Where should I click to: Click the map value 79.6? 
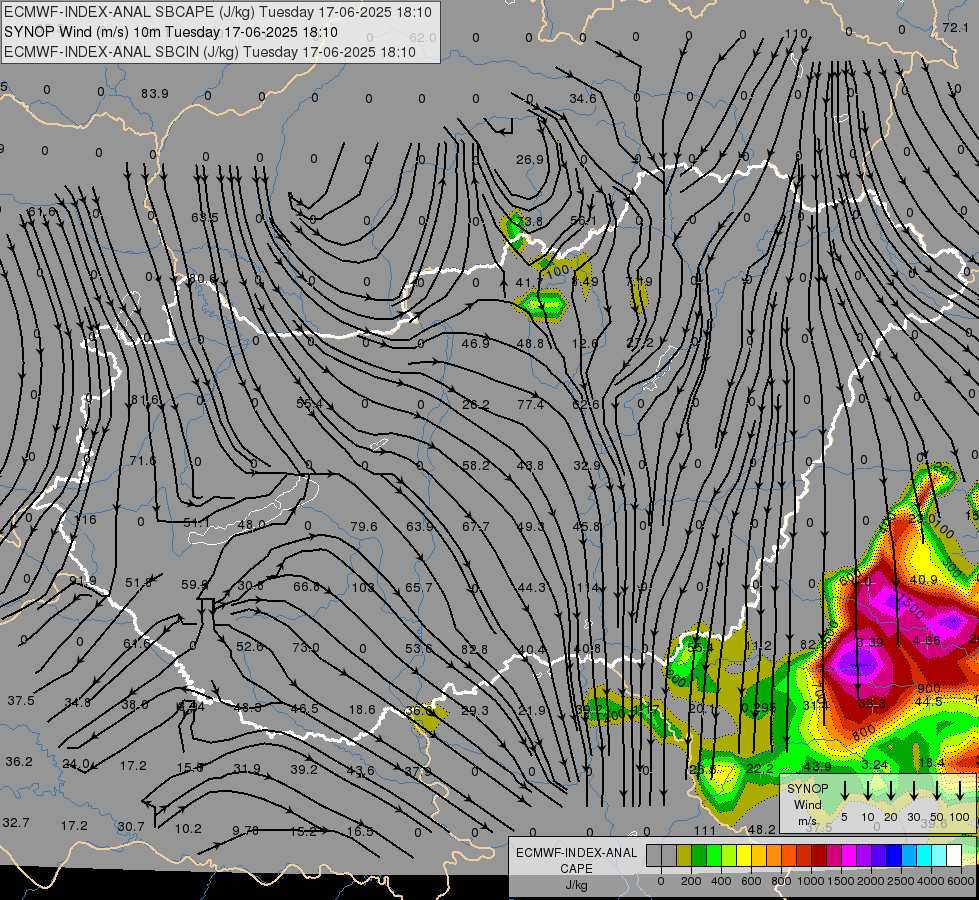click(x=363, y=527)
